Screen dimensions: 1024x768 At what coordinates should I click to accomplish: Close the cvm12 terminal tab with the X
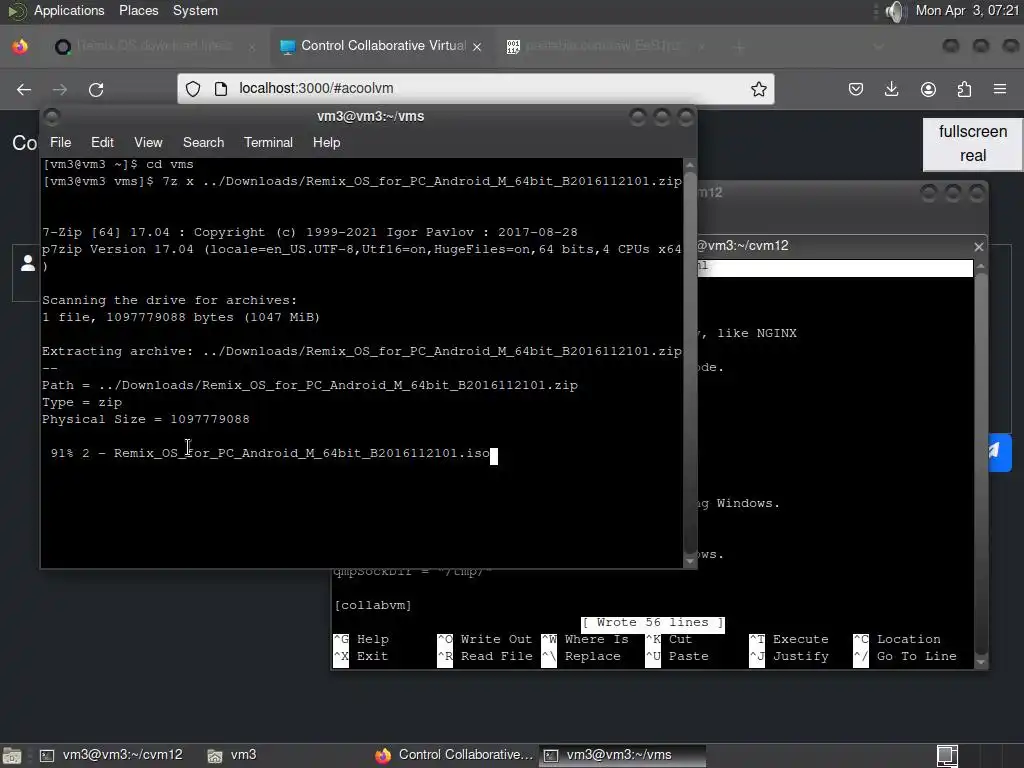click(x=978, y=247)
